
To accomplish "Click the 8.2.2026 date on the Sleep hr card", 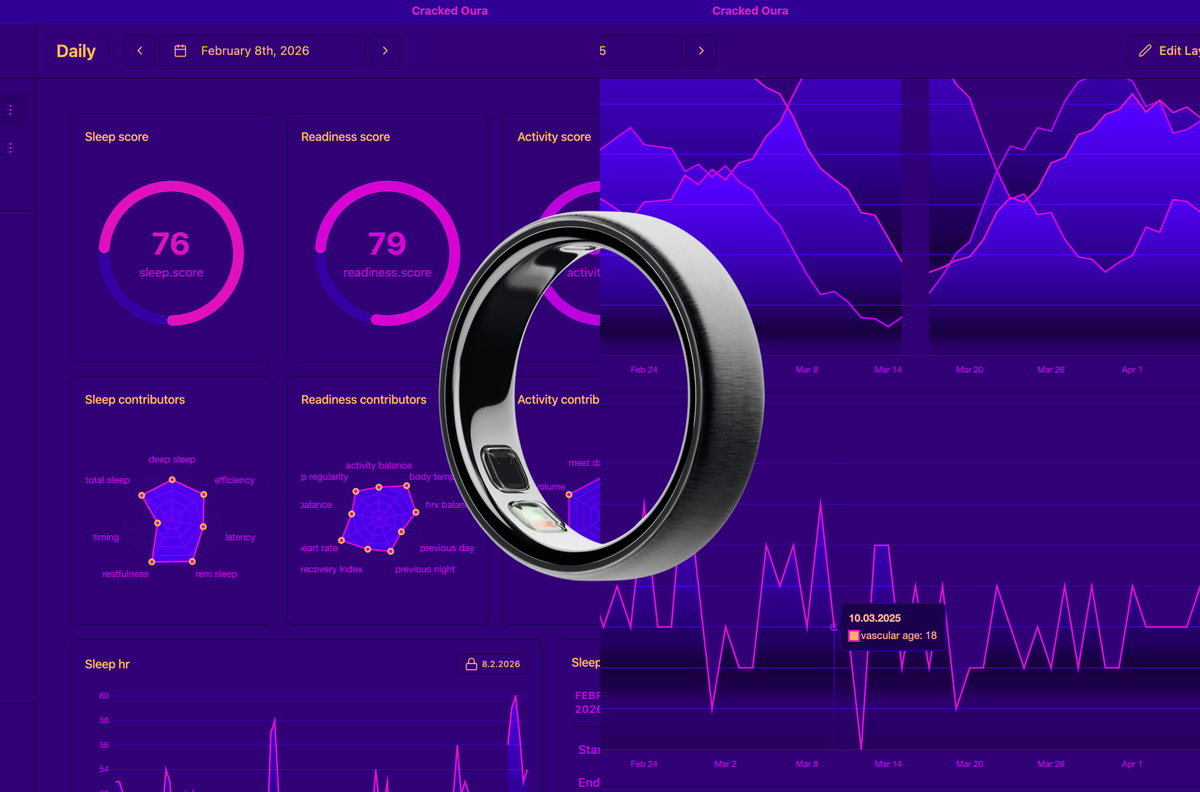I will (x=502, y=664).
